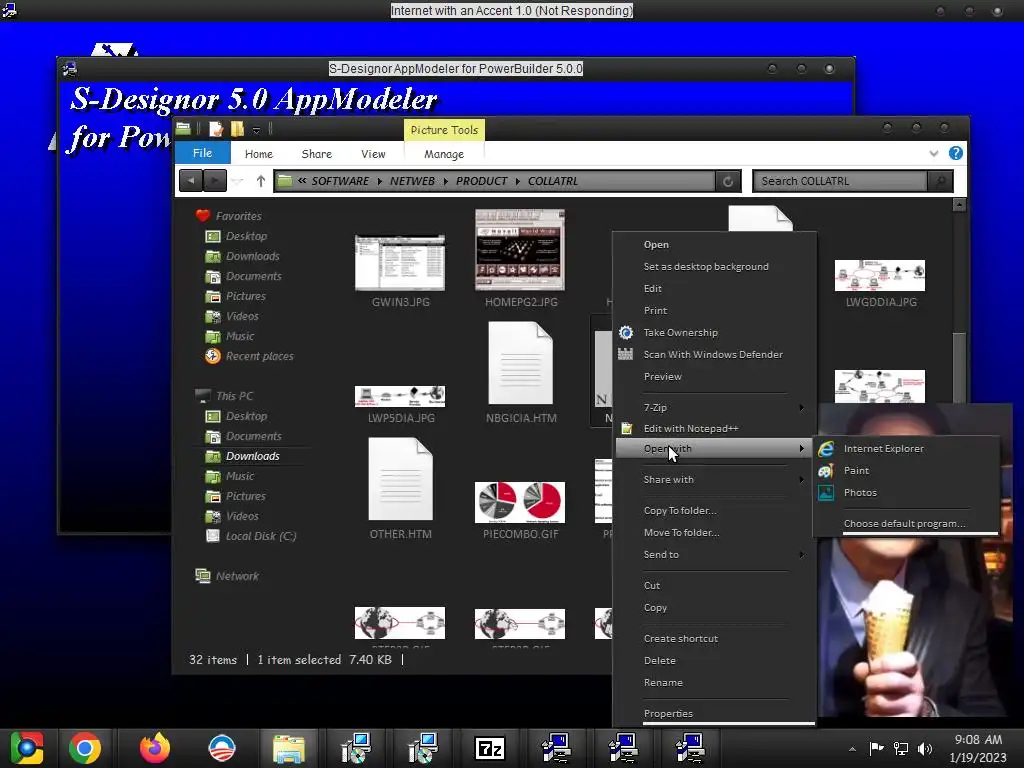Open the Manage tab under Picture Tools

point(444,154)
